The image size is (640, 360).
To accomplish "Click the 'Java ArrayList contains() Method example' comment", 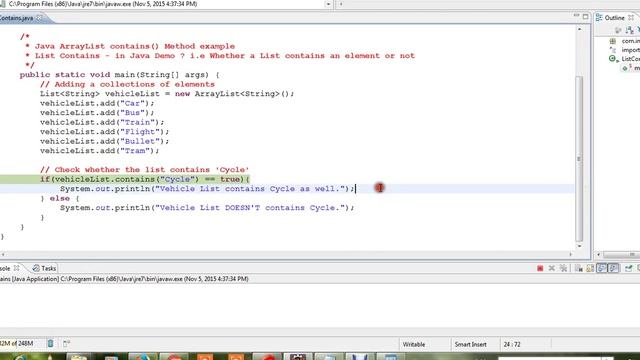I will (x=130, y=46).
